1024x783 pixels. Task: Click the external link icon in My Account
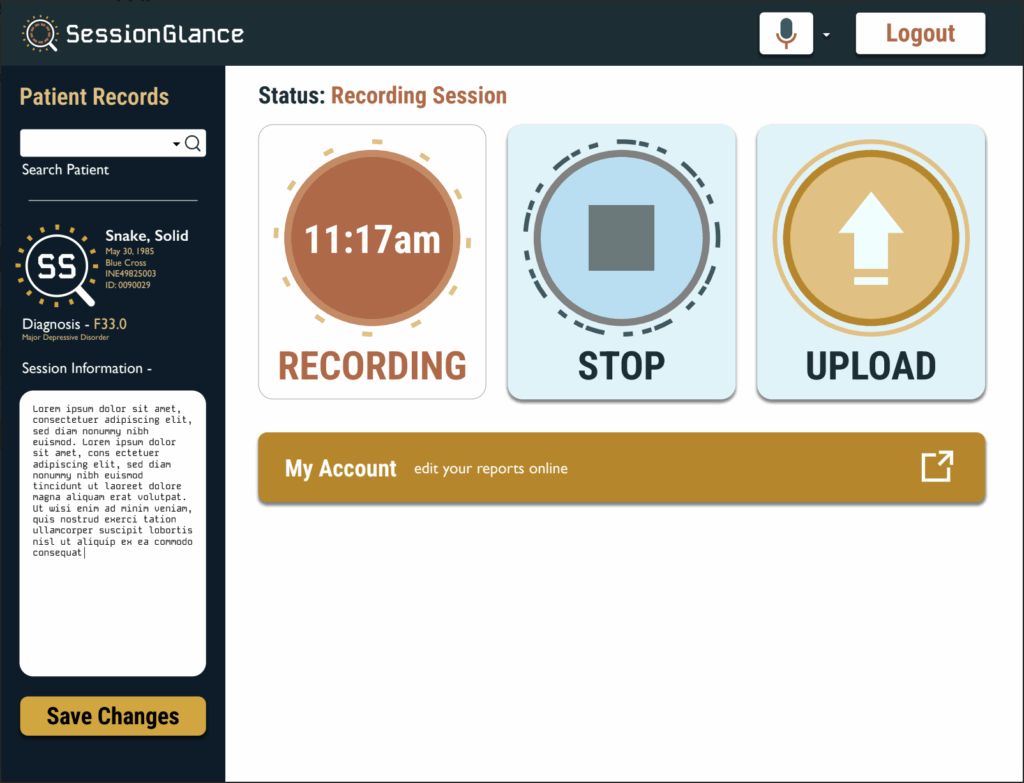pos(937,467)
